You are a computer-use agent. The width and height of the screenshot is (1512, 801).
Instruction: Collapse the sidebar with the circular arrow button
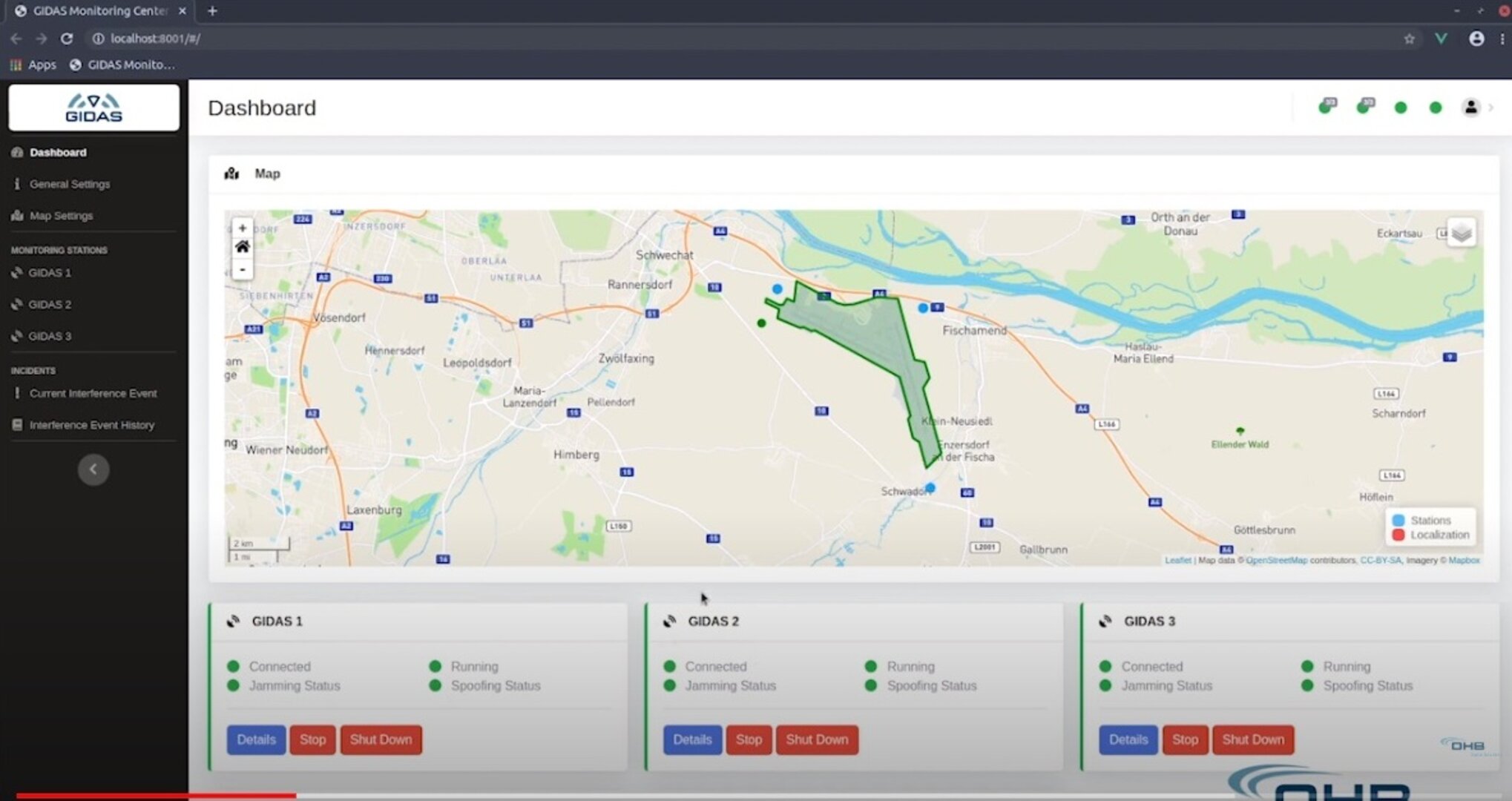[x=93, y=469]
